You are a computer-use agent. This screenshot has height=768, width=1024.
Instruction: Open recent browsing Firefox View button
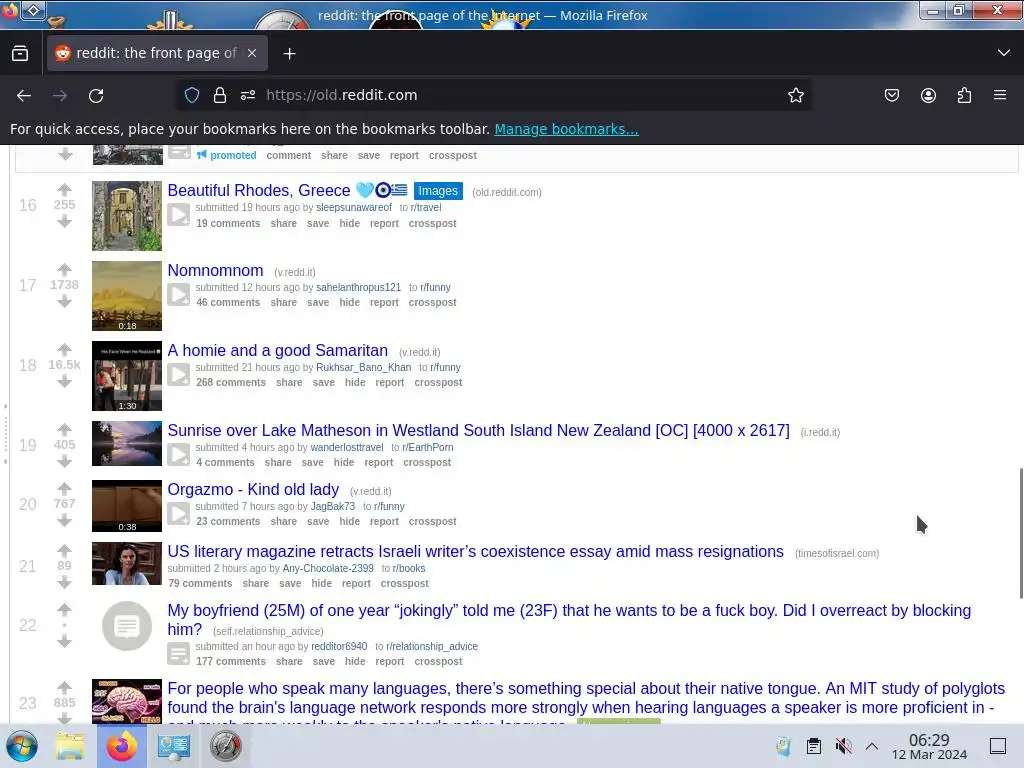[x=20, y=53]
